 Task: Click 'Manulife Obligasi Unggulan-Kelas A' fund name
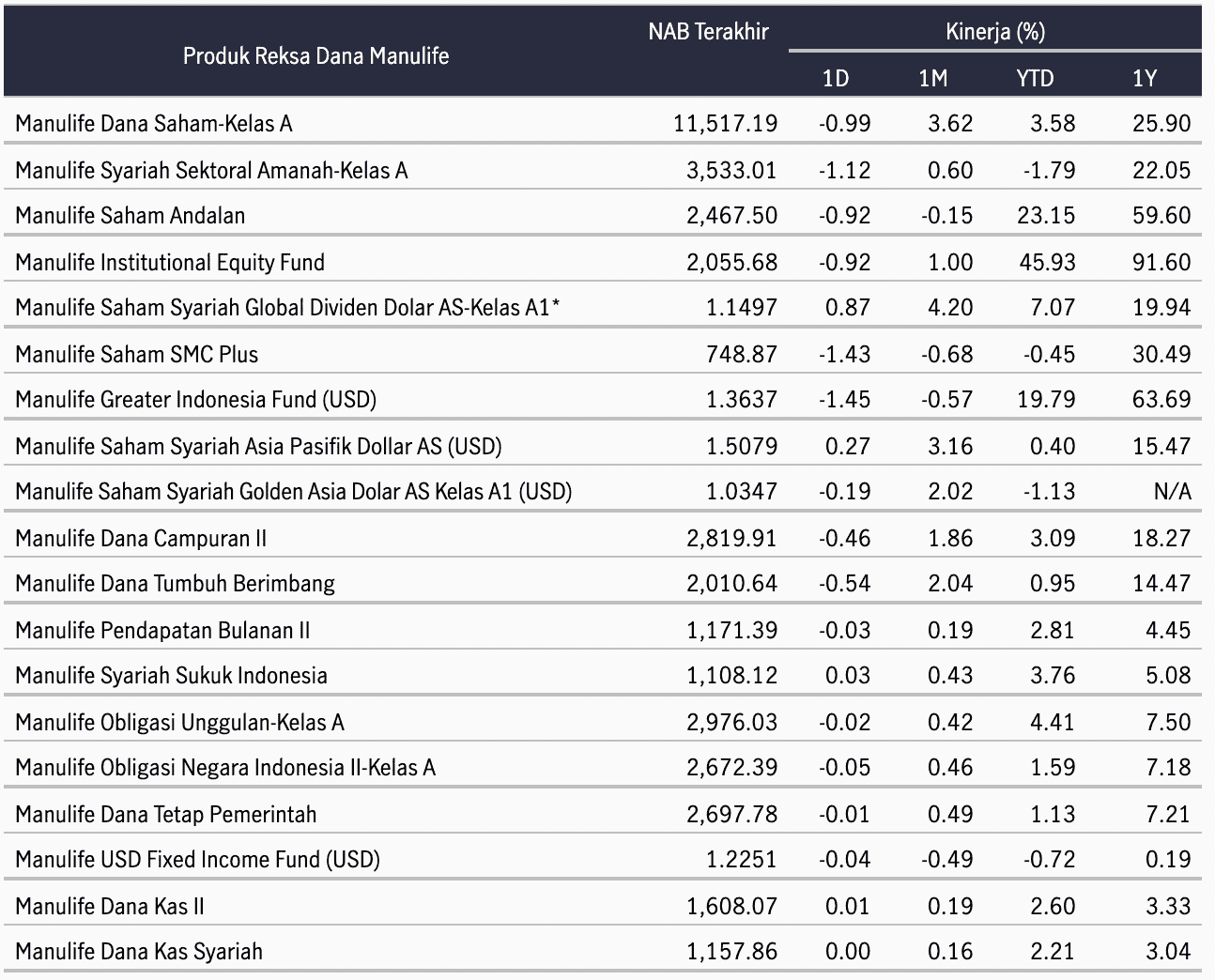[179, 722]
